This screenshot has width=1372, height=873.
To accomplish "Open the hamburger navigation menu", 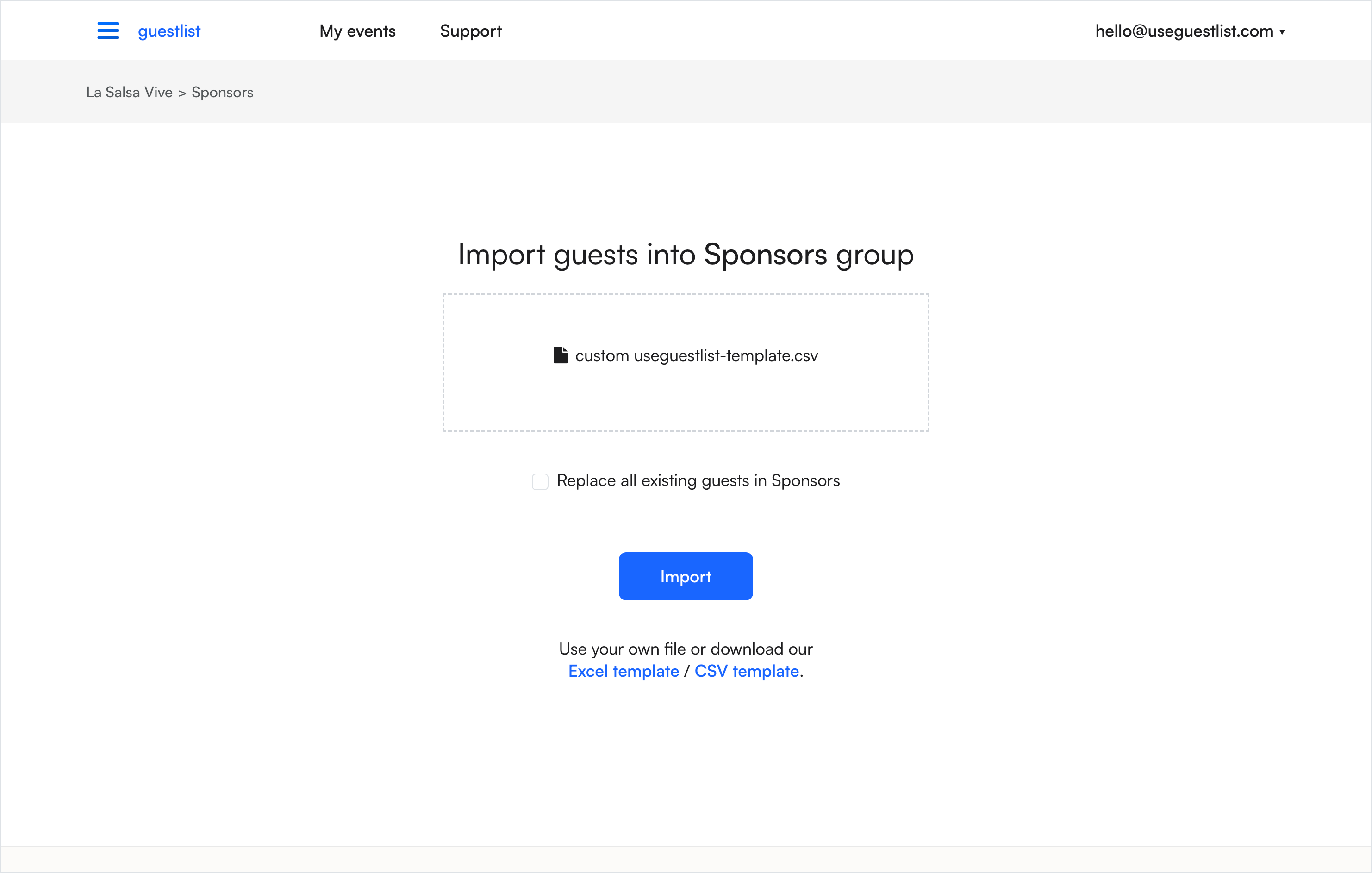I will click(x=108, y=31).
